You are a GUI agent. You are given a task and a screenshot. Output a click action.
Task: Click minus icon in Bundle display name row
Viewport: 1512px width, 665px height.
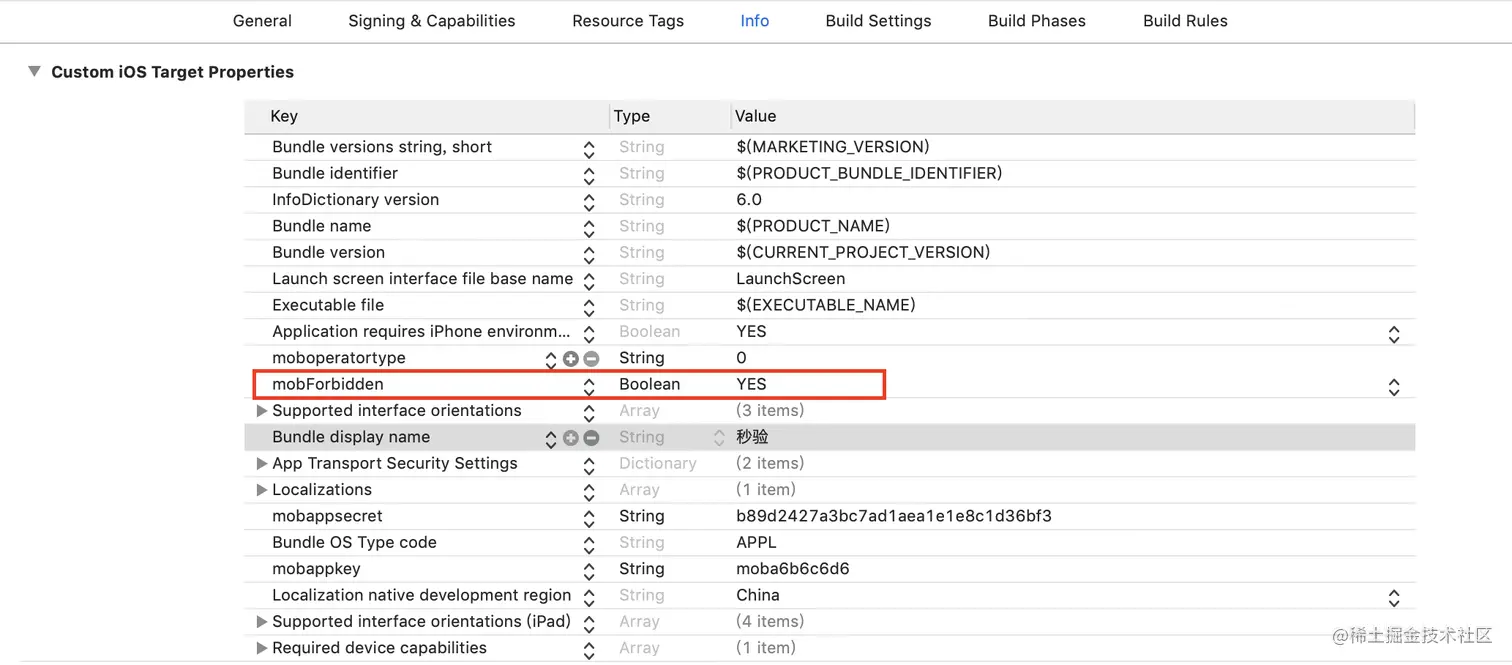coord(591,437)
